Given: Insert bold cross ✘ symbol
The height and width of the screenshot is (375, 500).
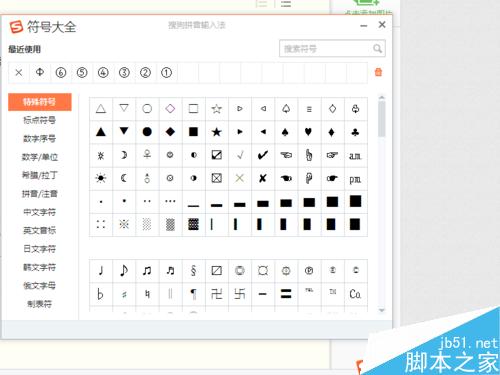Looking at the screenshot, I should click(263, 178).
